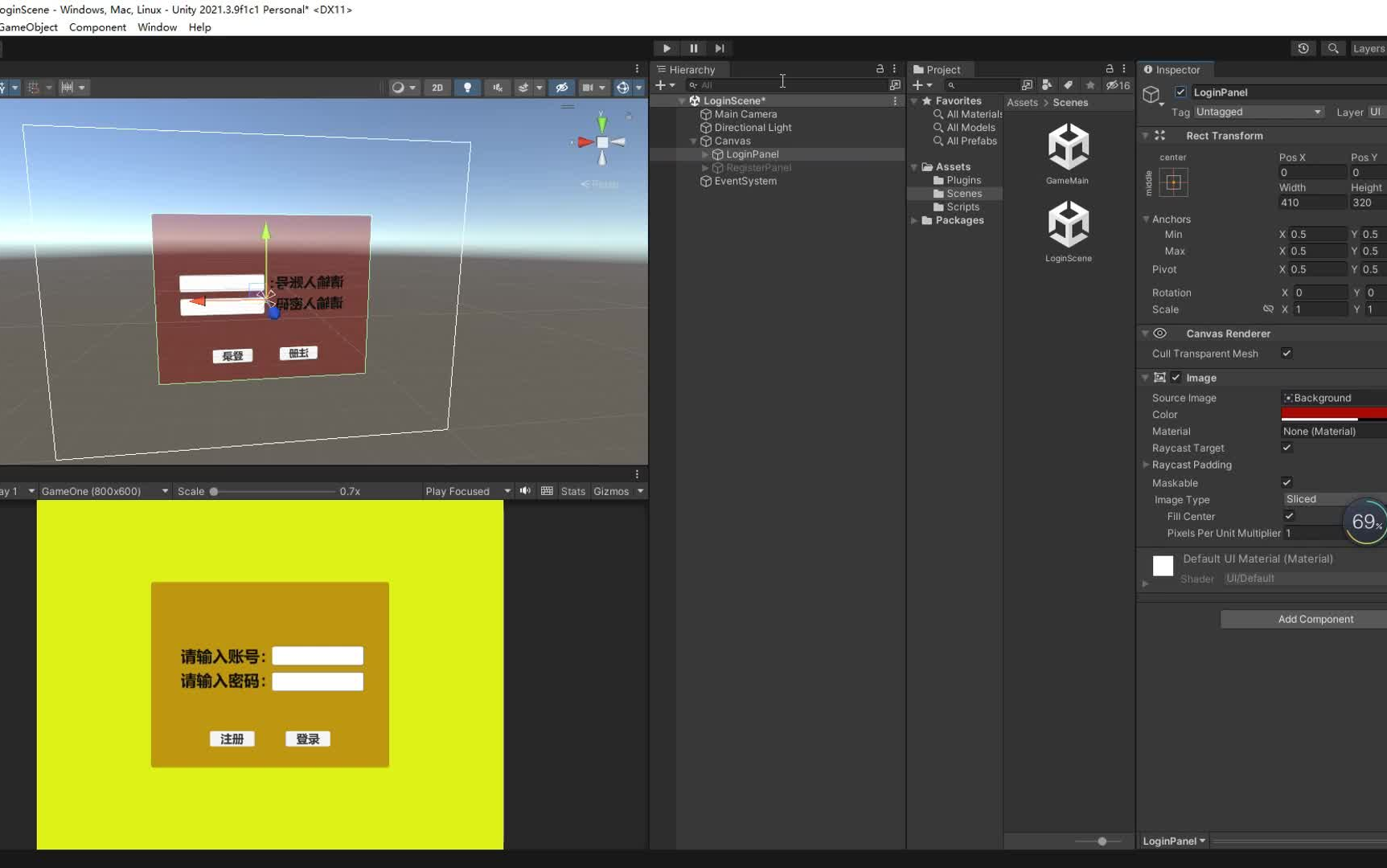This screenshot has height=868, width=1387.
Task: Toggle the Raycast Target checkbox on Image
Action: click(x=1286, y=448)
